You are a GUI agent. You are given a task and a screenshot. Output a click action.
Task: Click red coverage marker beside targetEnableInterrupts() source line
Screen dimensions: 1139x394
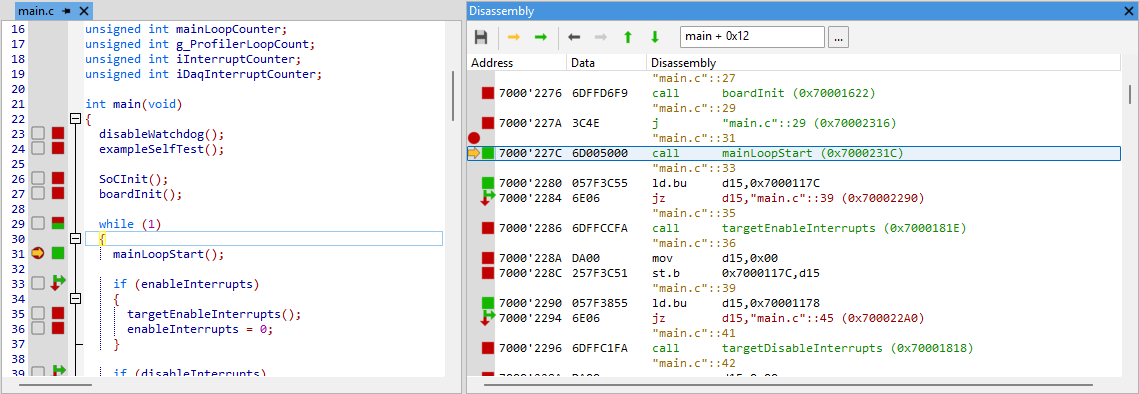coord(58,314)
